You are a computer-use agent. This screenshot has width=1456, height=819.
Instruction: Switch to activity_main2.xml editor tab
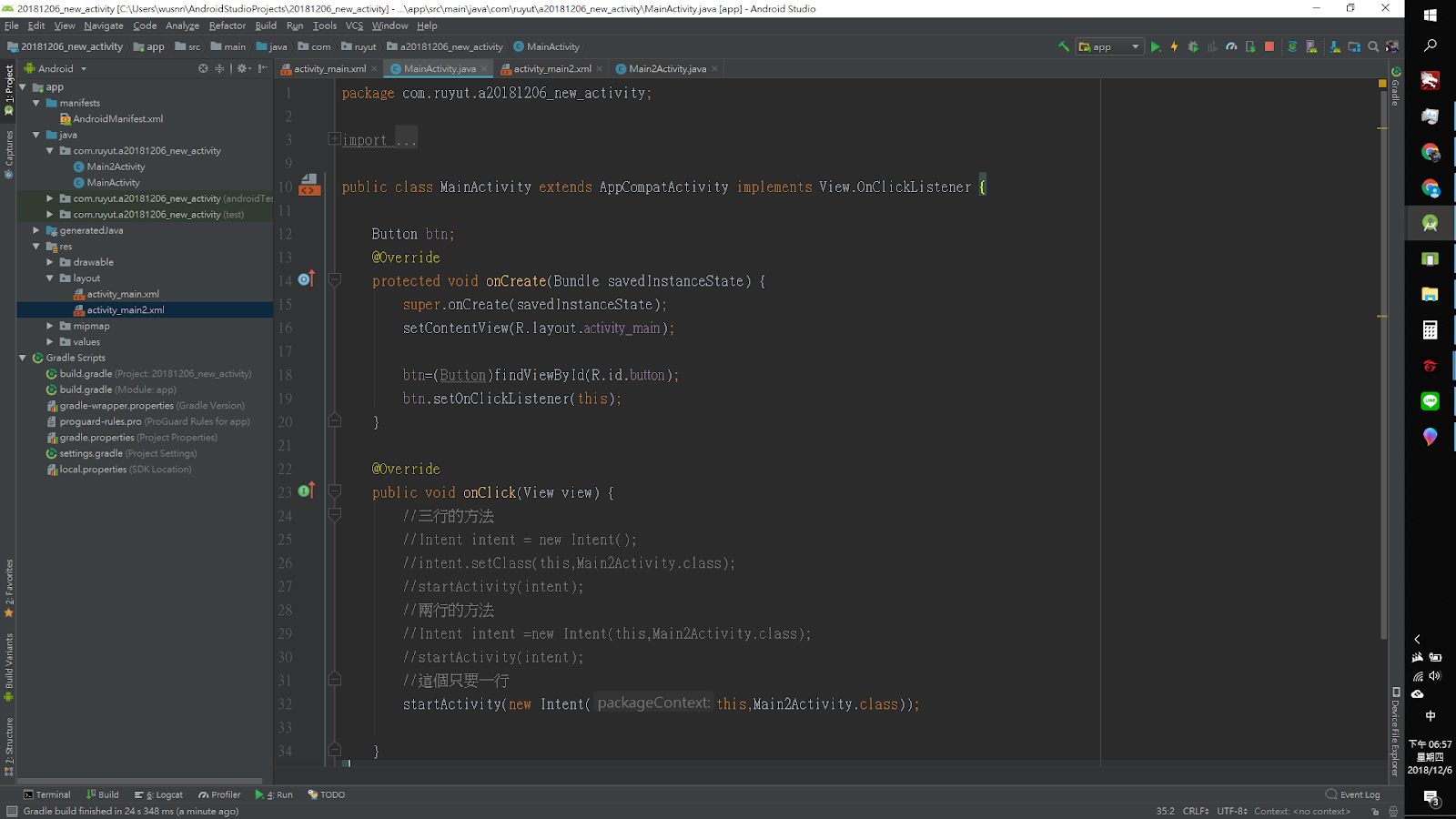[552, 68]
